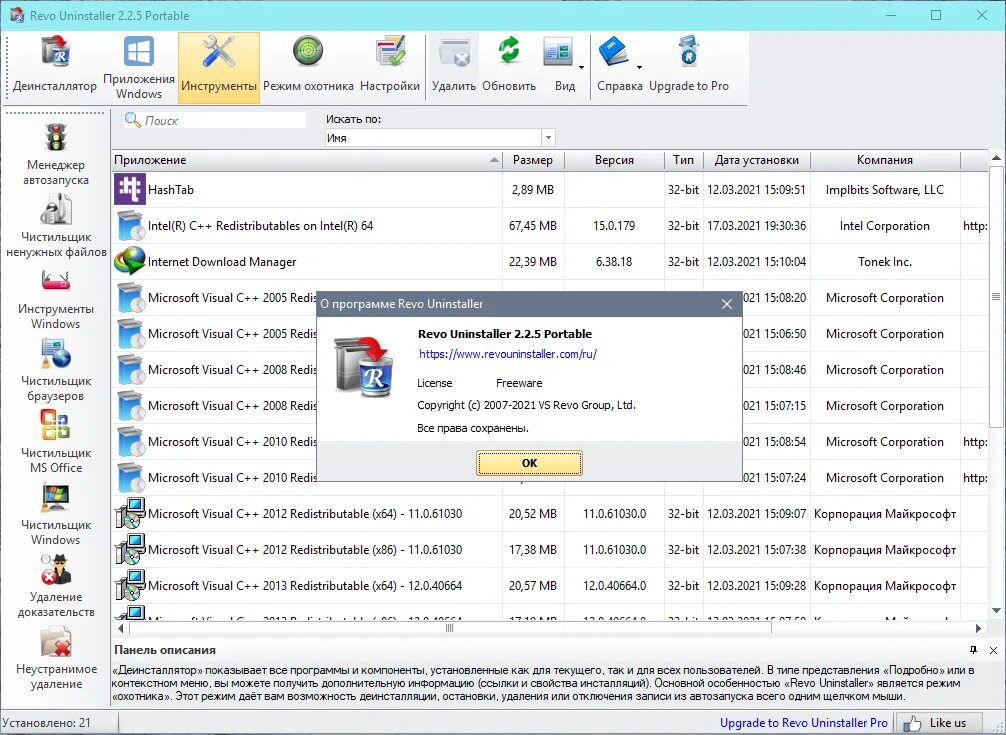The height and width of the screenshot is (735, 1006).
Task: Select HashTab application icon
Action: pos(130,189)
